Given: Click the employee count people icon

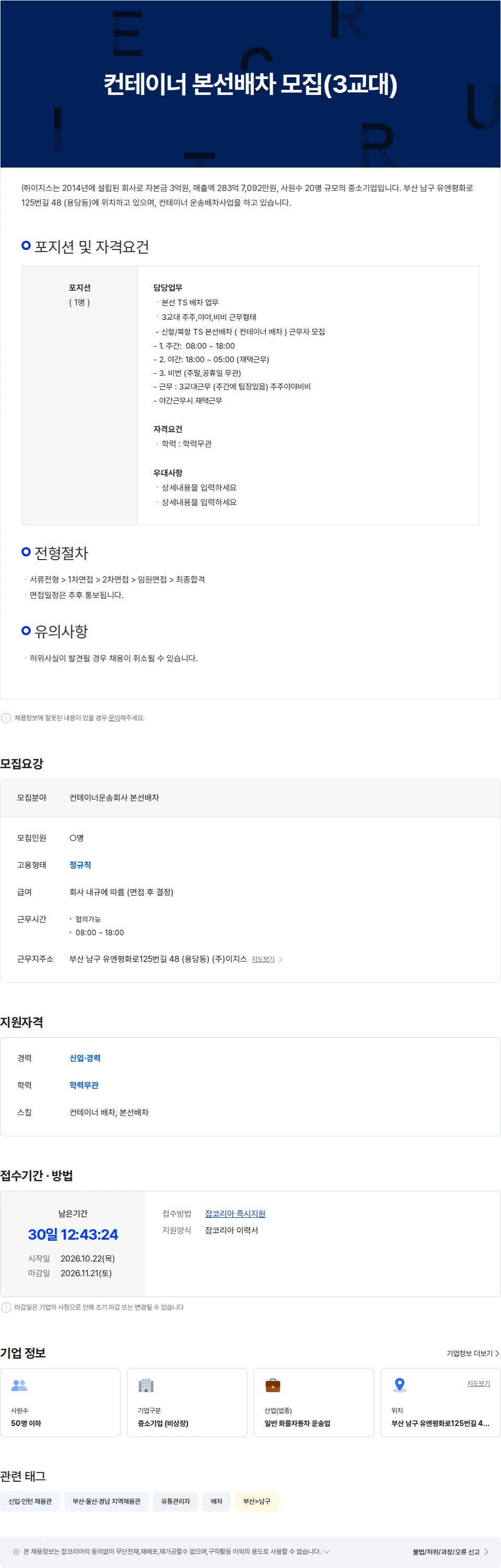Looking at the screenshot, I should tap(19, 1385).
